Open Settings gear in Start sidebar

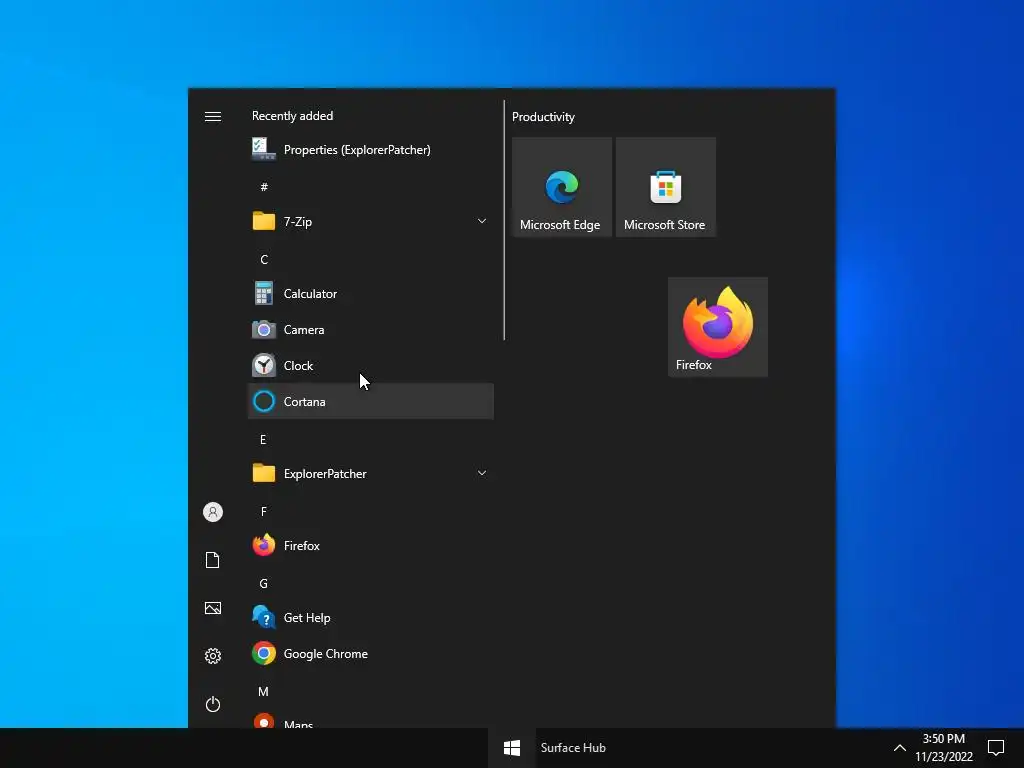pyautogui.click(x=213, y=656)
